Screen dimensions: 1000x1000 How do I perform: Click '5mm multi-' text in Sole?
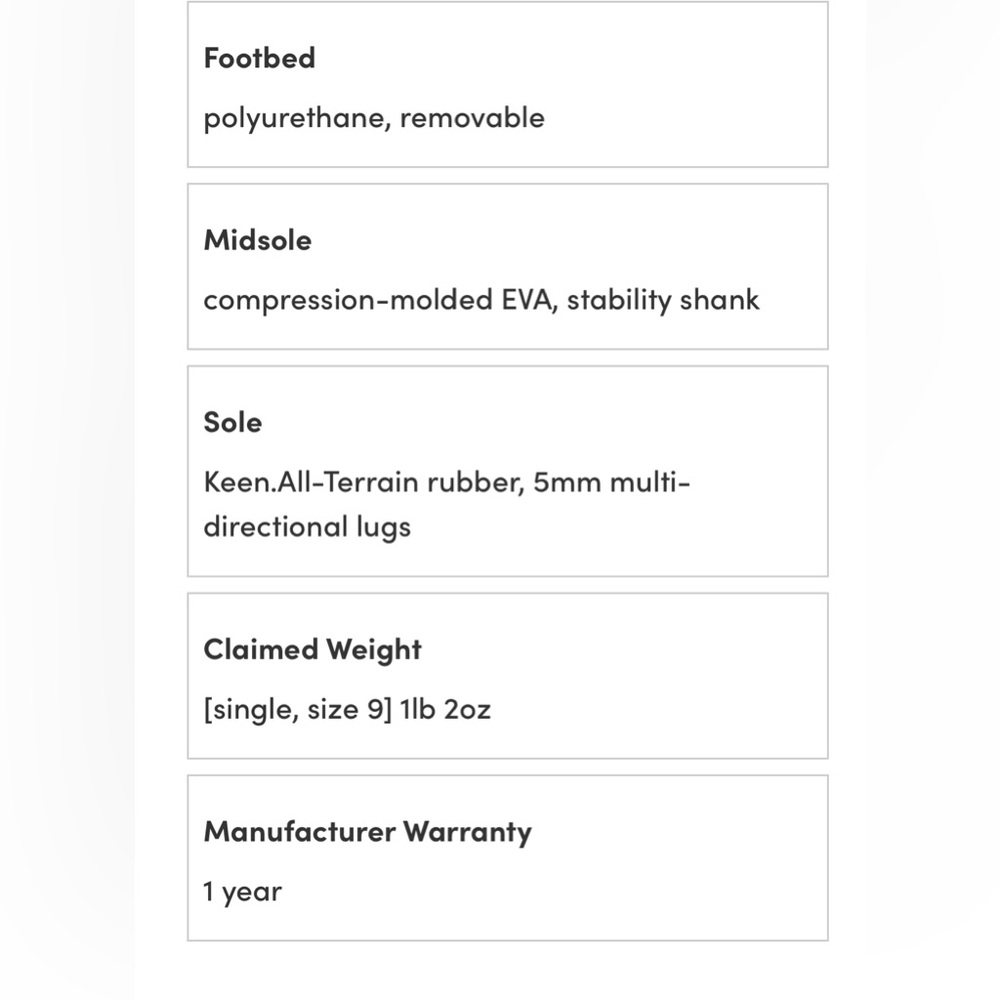pos(612,482)
